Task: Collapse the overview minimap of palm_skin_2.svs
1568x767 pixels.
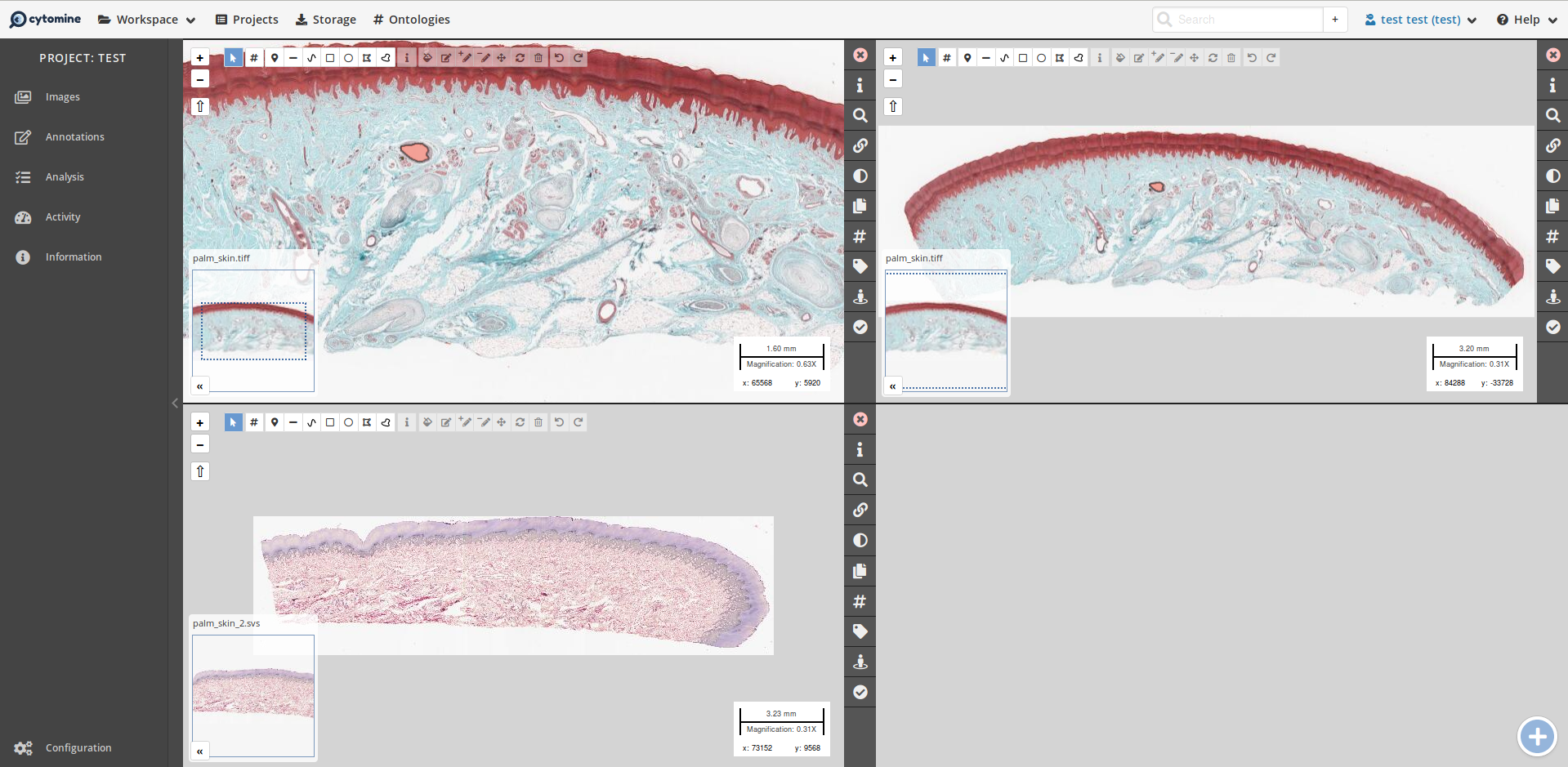Action: click(200, 751)
